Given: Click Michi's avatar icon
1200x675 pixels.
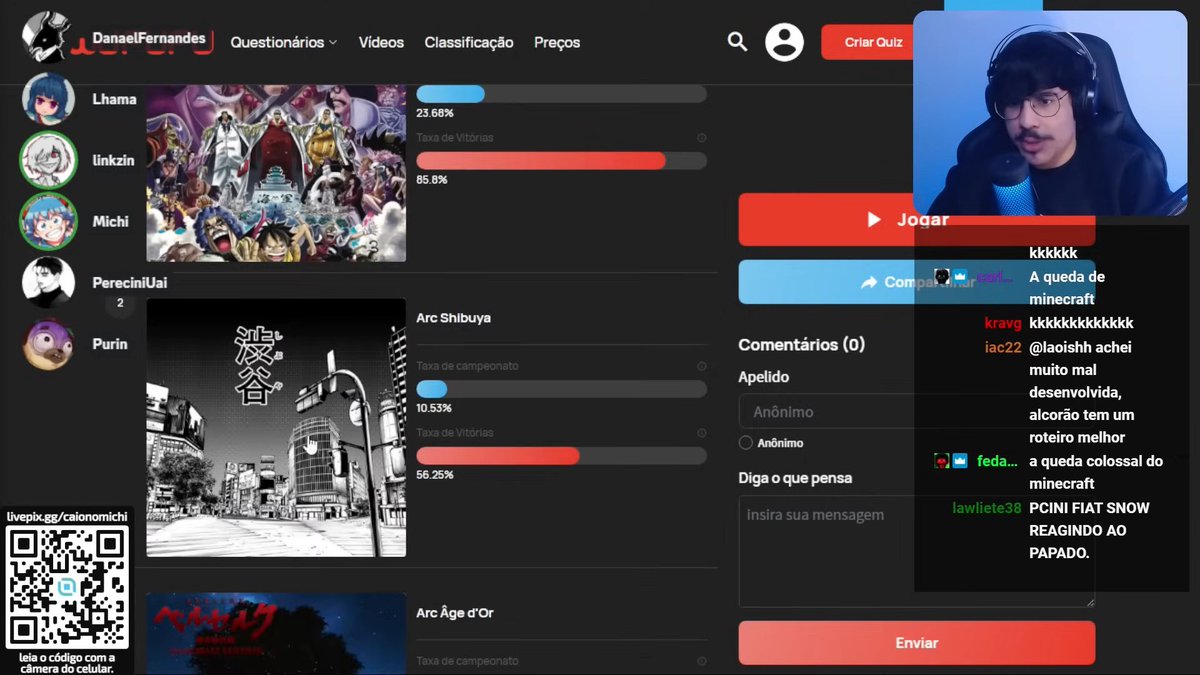Looking at the screenshot, I should pyautogui.click(x=48, y=221).
